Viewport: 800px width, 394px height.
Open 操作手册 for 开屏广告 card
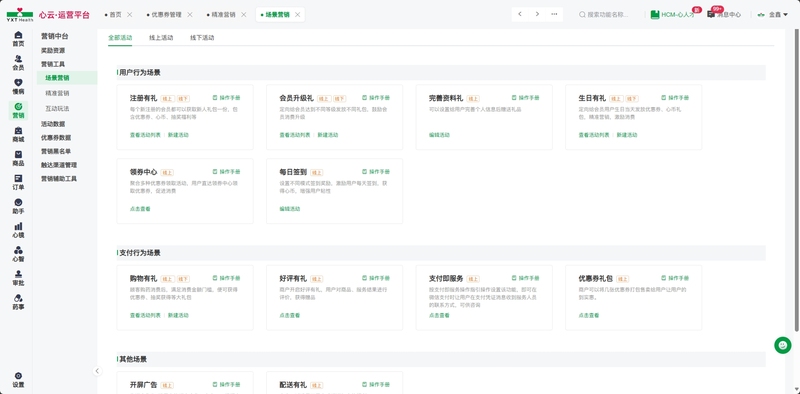226,384
